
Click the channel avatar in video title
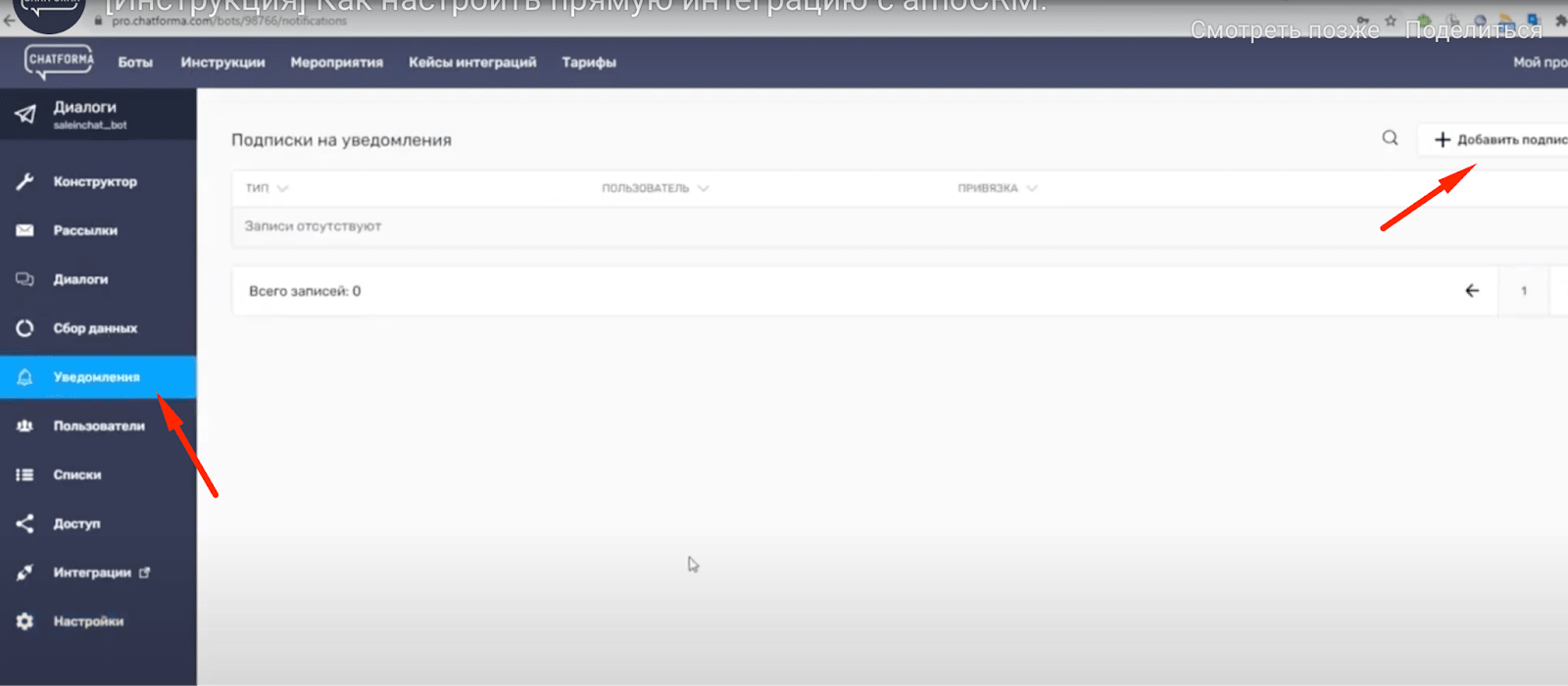(x=49, y=14)
